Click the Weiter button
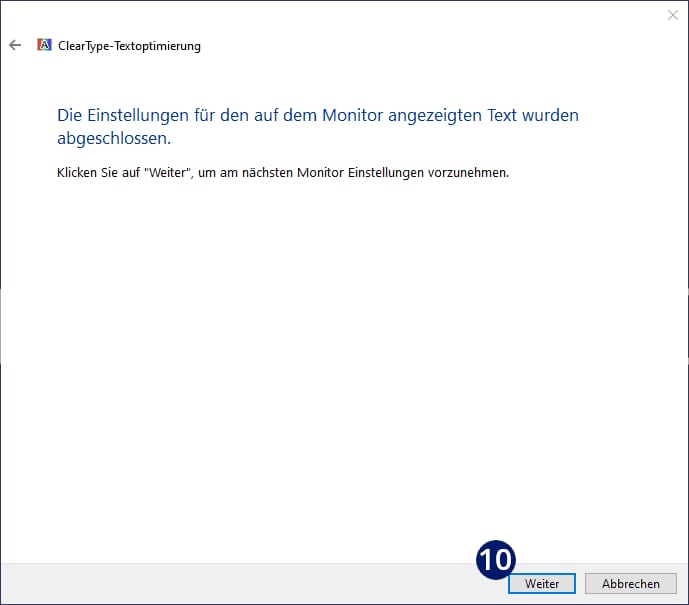The image size is (689, 605). 542,583
